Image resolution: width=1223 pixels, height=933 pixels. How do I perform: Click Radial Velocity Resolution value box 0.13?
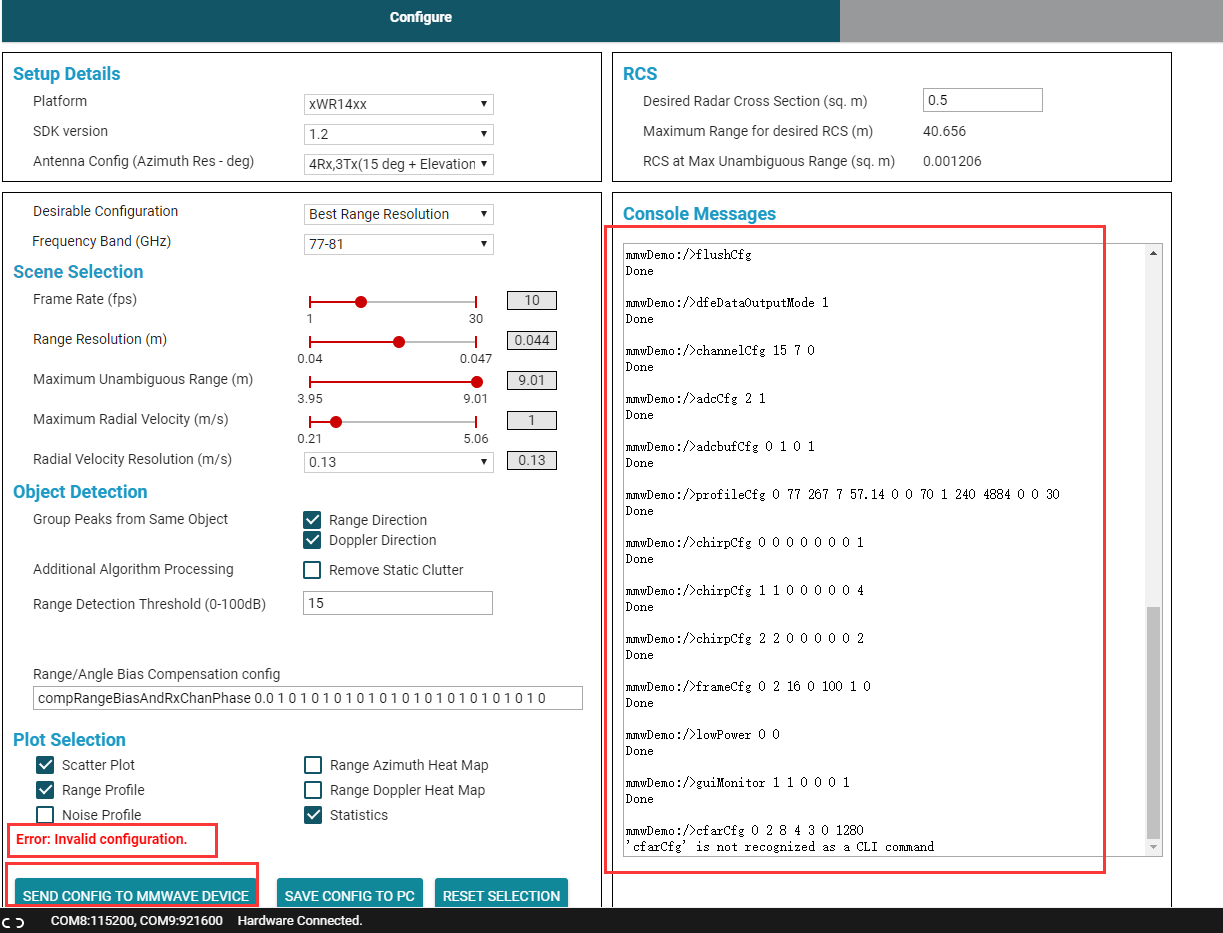tap(531, 460)
